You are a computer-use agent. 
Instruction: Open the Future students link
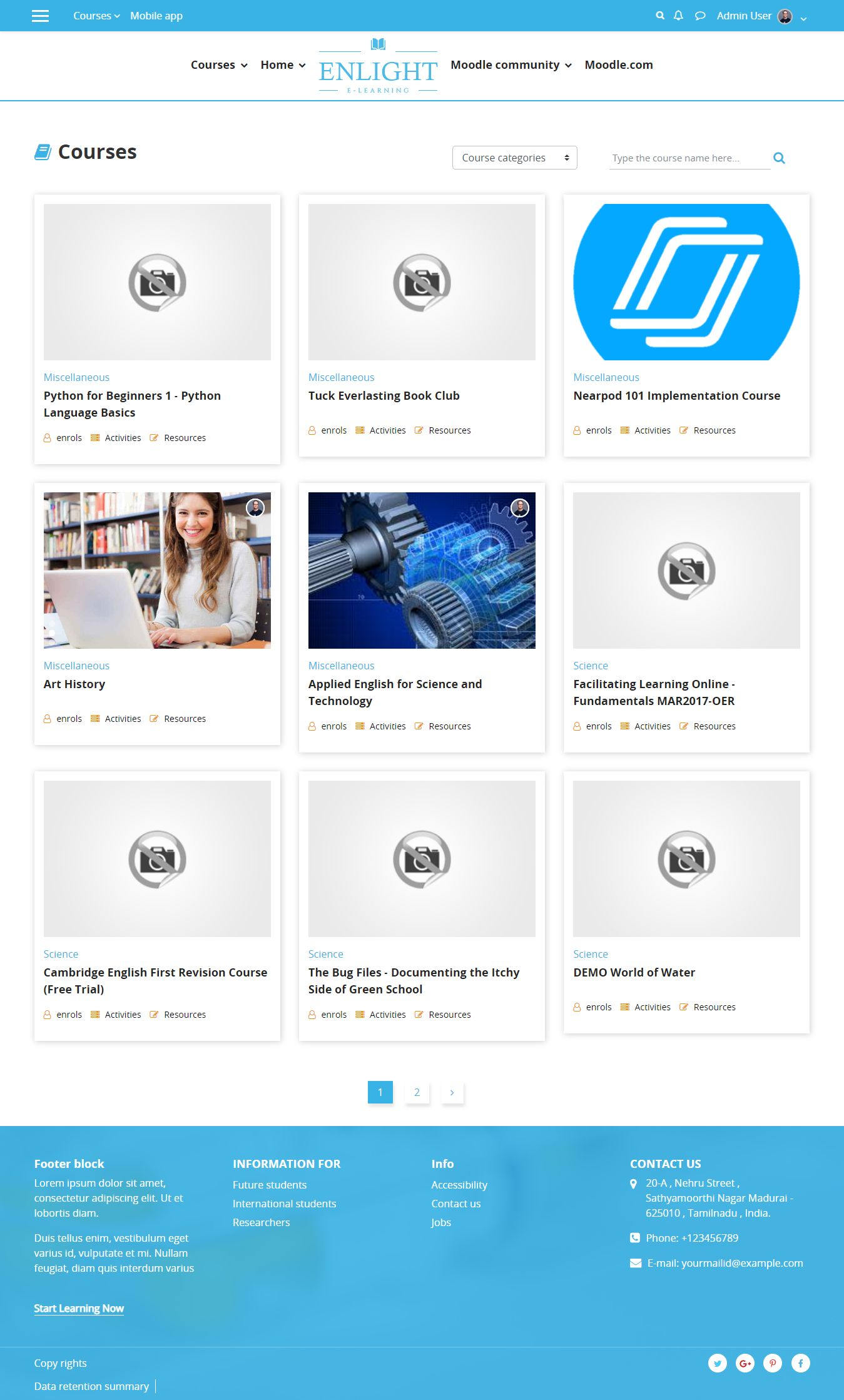point(270,1185)
